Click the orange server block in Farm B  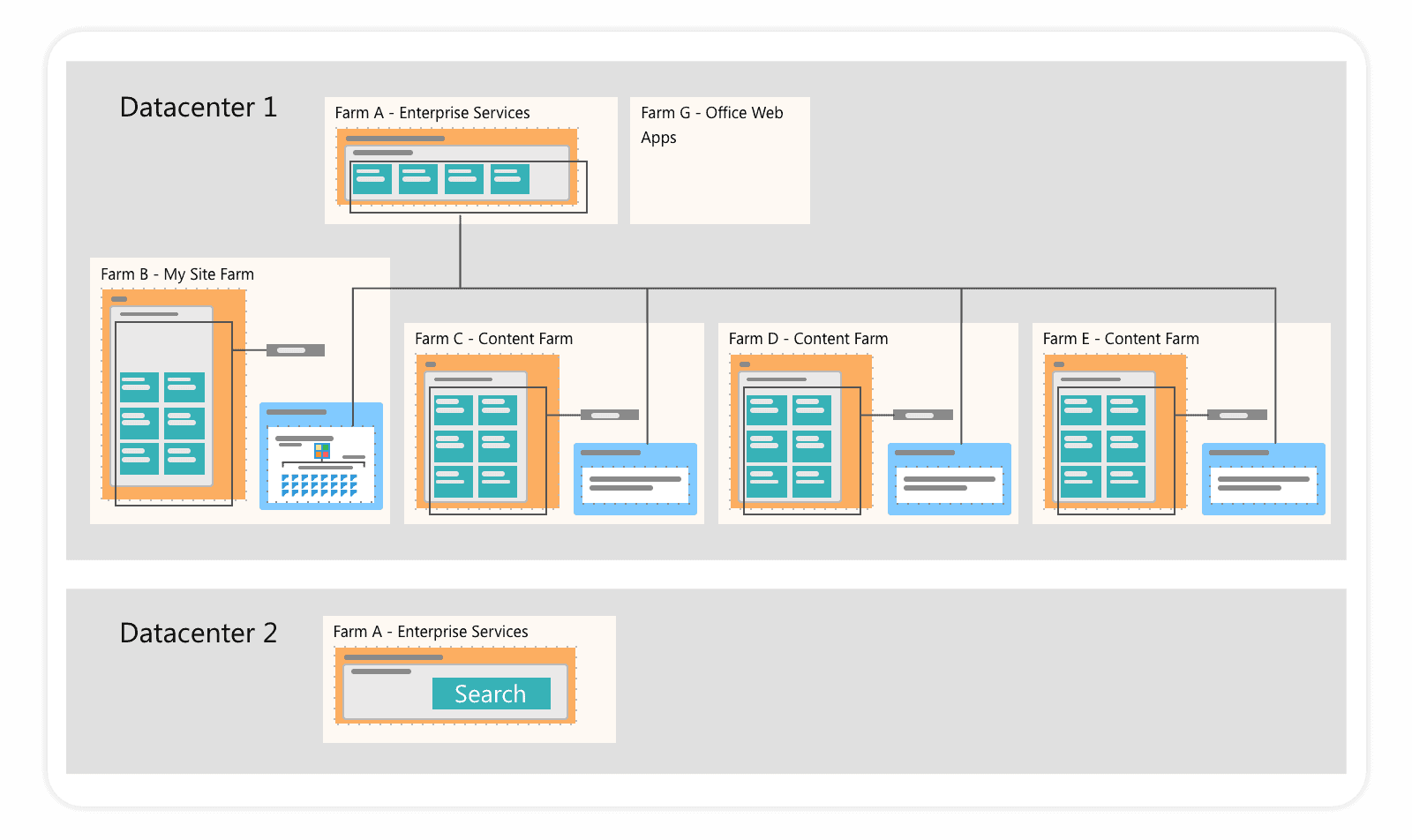pyautogui.click(x=174, y=394)
